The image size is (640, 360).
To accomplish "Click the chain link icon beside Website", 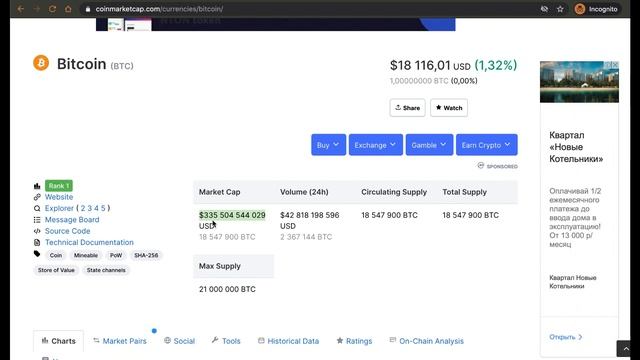I will tap(37, 197).
